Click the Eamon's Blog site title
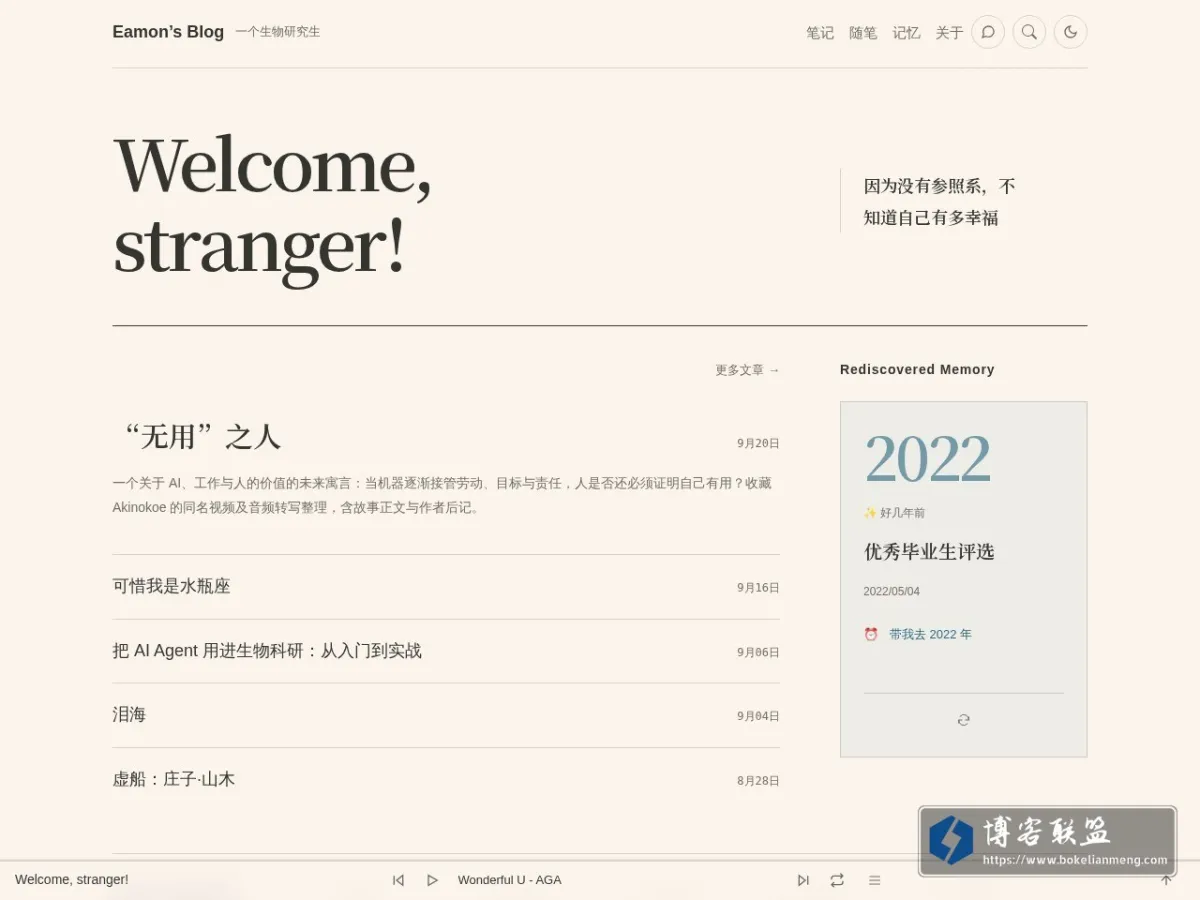 coord(168,32)
